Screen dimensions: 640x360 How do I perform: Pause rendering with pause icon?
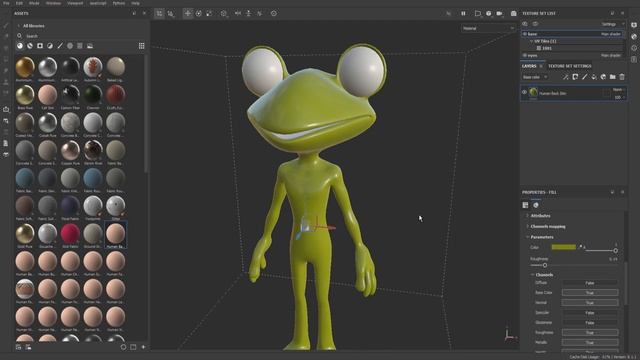pyautogui.click(x=463, y=13)
